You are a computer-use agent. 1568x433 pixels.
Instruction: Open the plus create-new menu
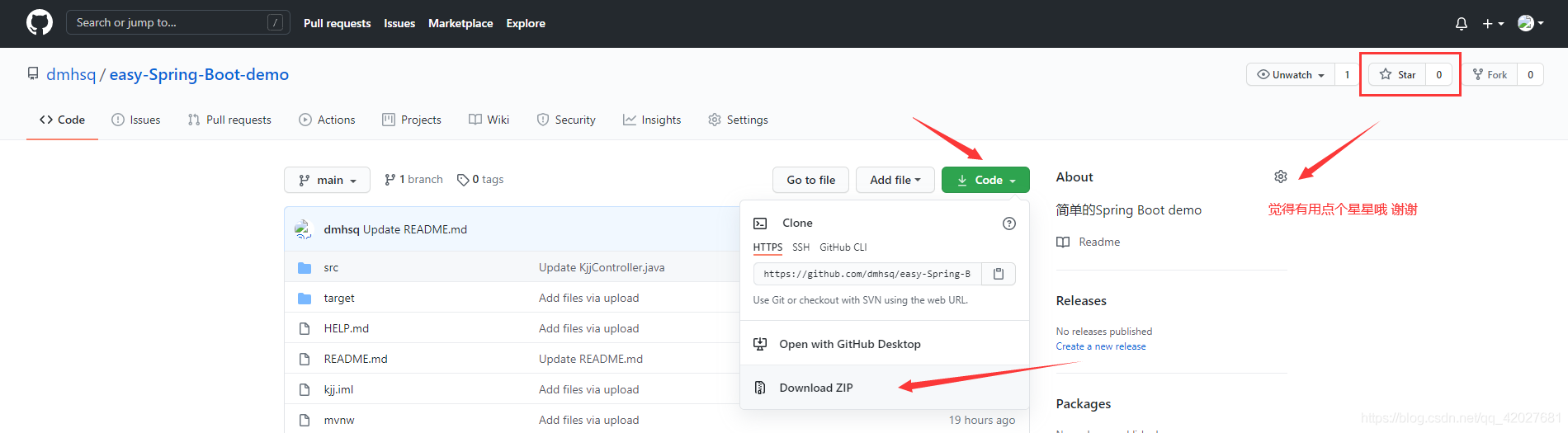pyautogui.click(x=1493, y=24)
